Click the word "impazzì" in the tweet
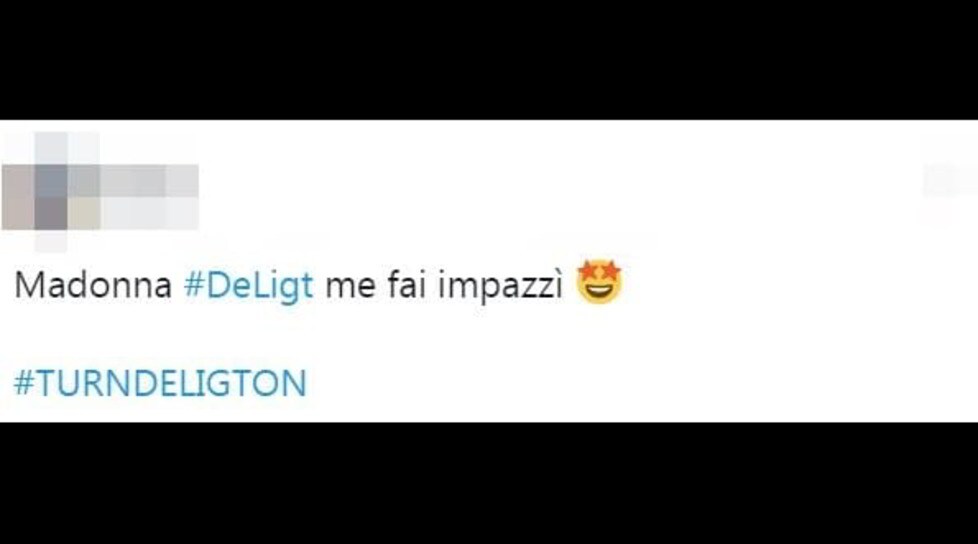 point(500,286)
